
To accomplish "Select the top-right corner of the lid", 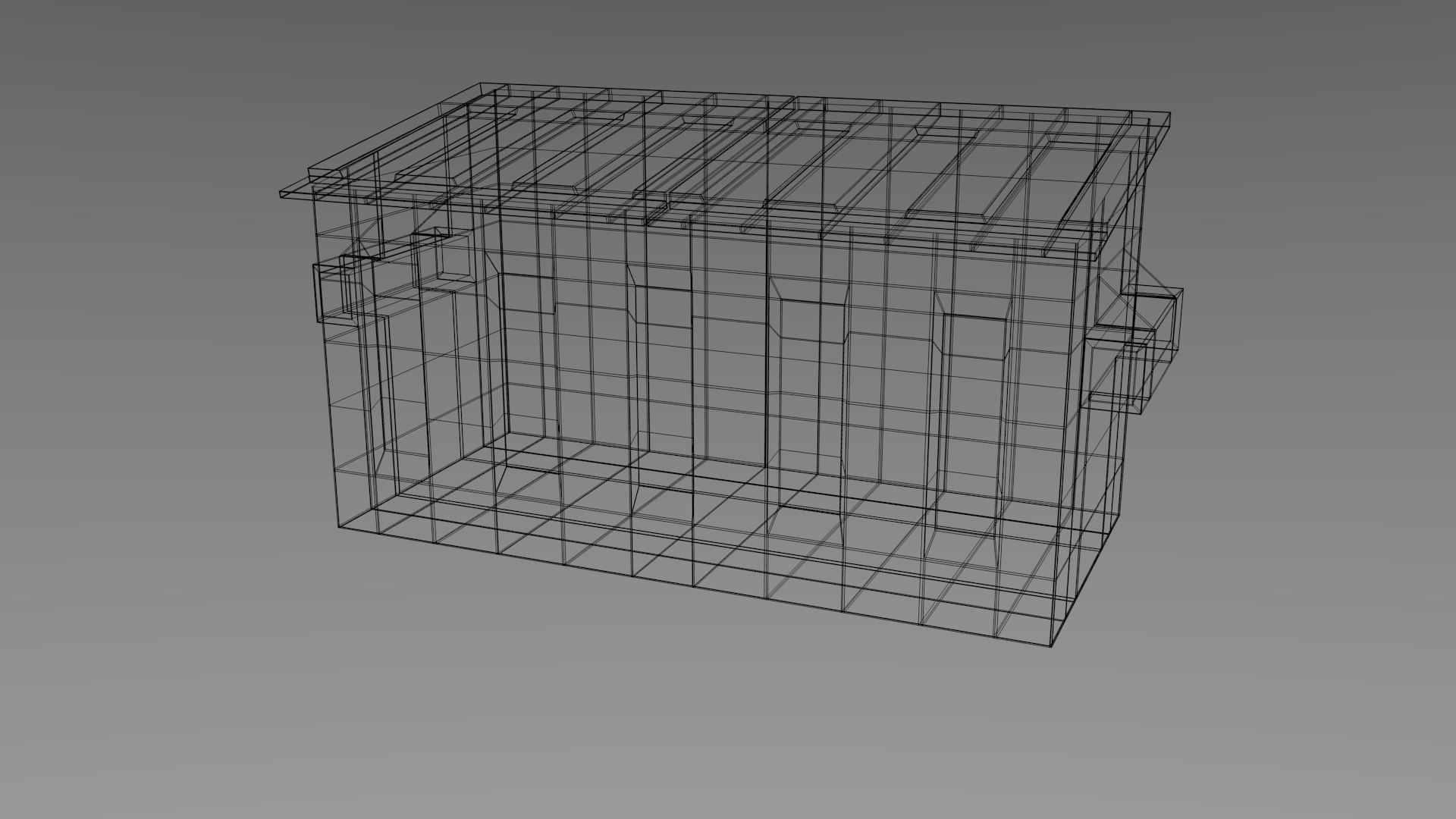I will tap(1170, 114).
